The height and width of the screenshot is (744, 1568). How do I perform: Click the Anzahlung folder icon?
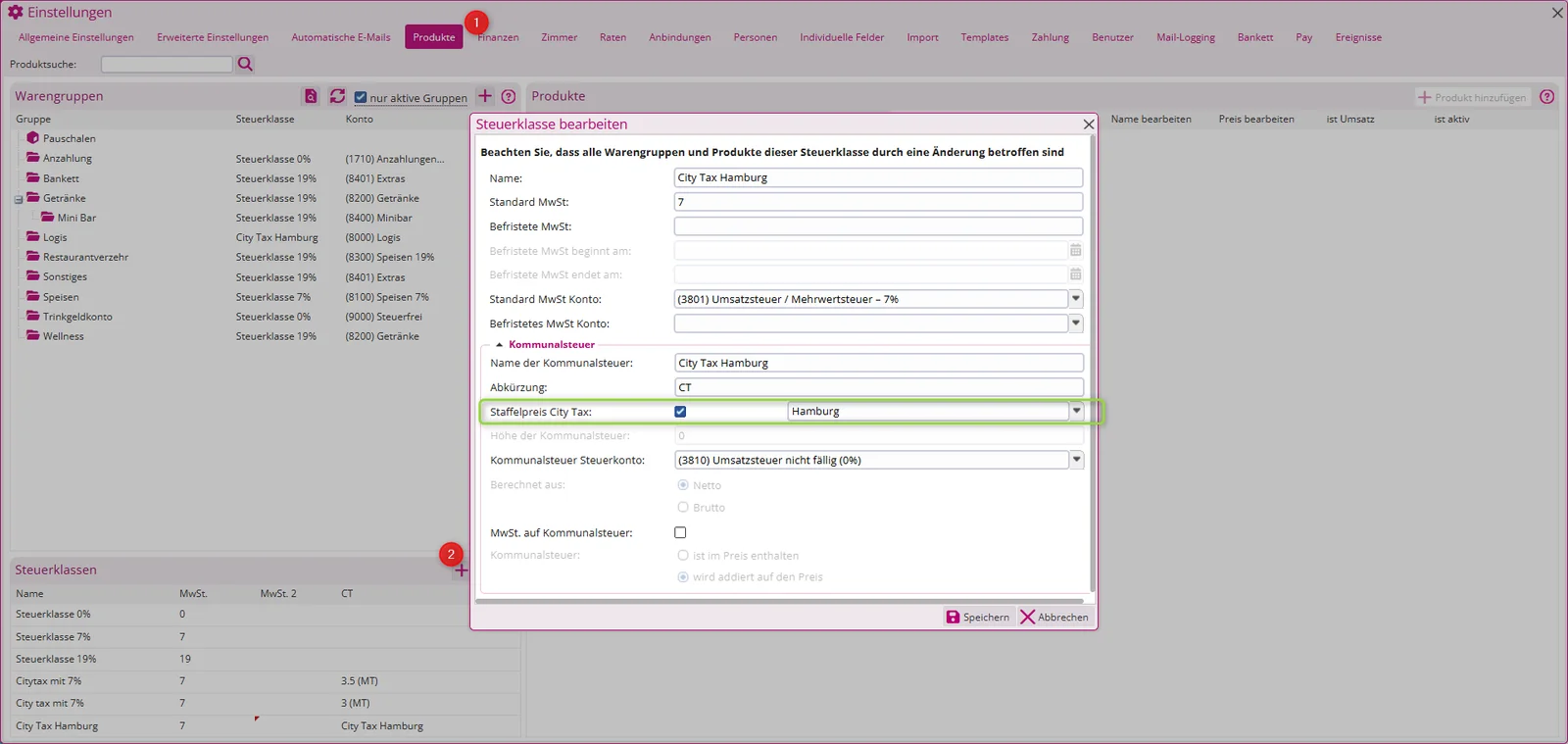(x=33, y=158)
